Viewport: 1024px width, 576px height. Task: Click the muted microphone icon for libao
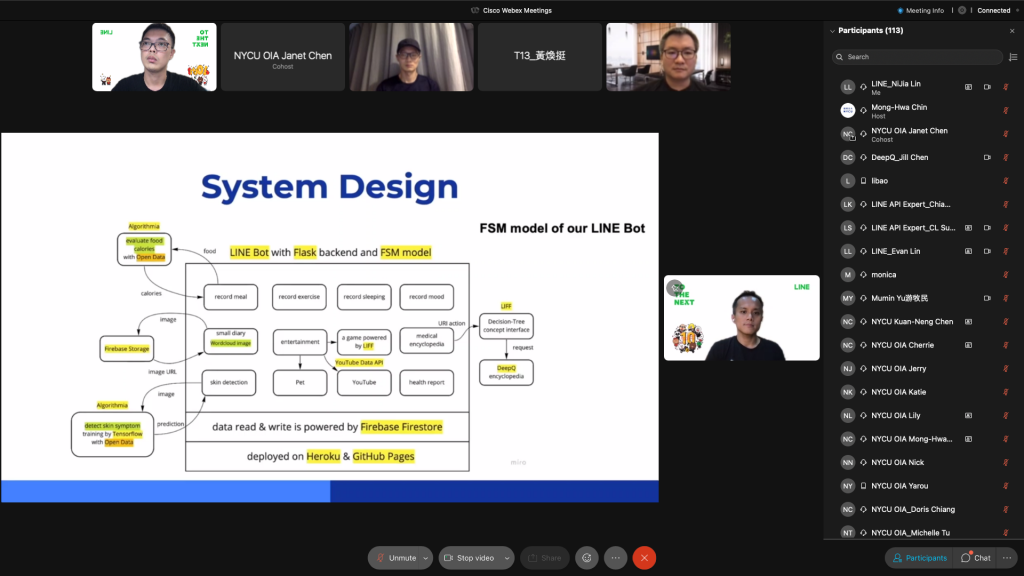tap(1006, 181)
